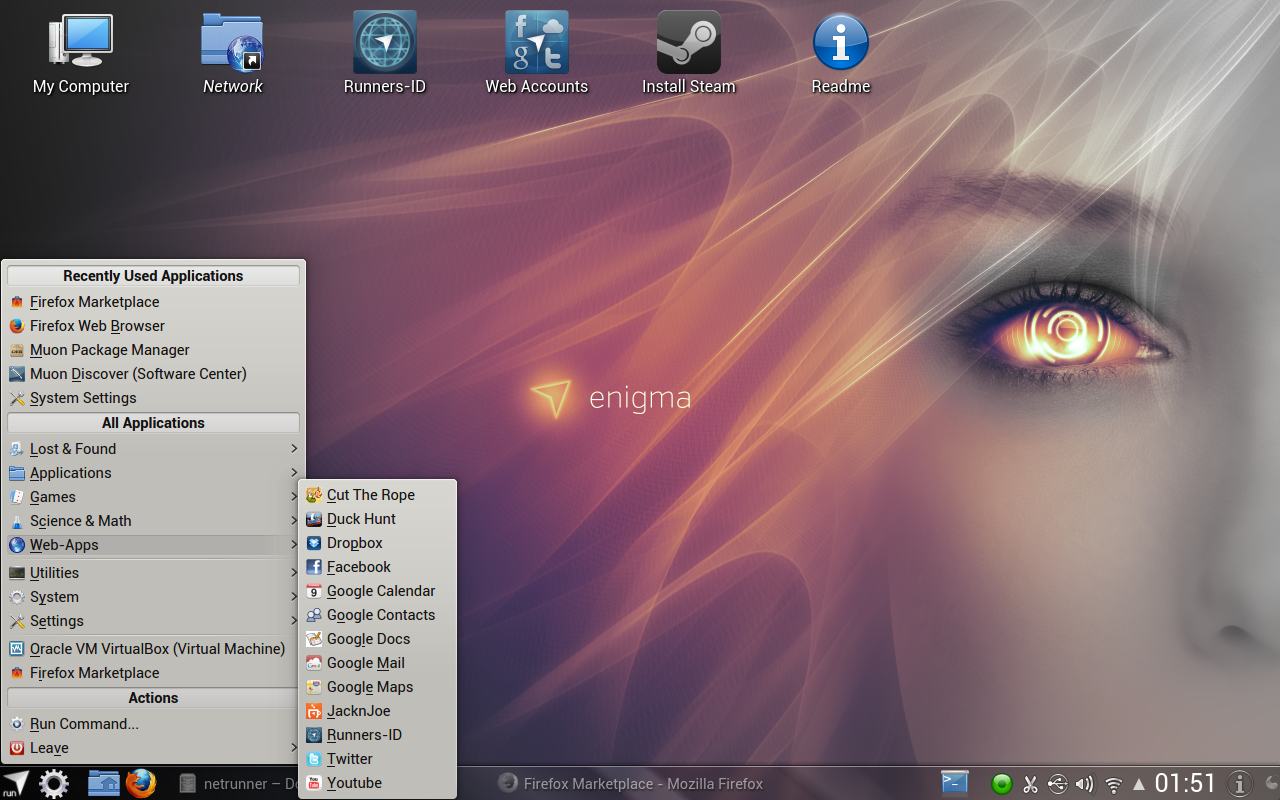
Task: Open the Network folder desktop icon
Action: [x=232, y=54]
